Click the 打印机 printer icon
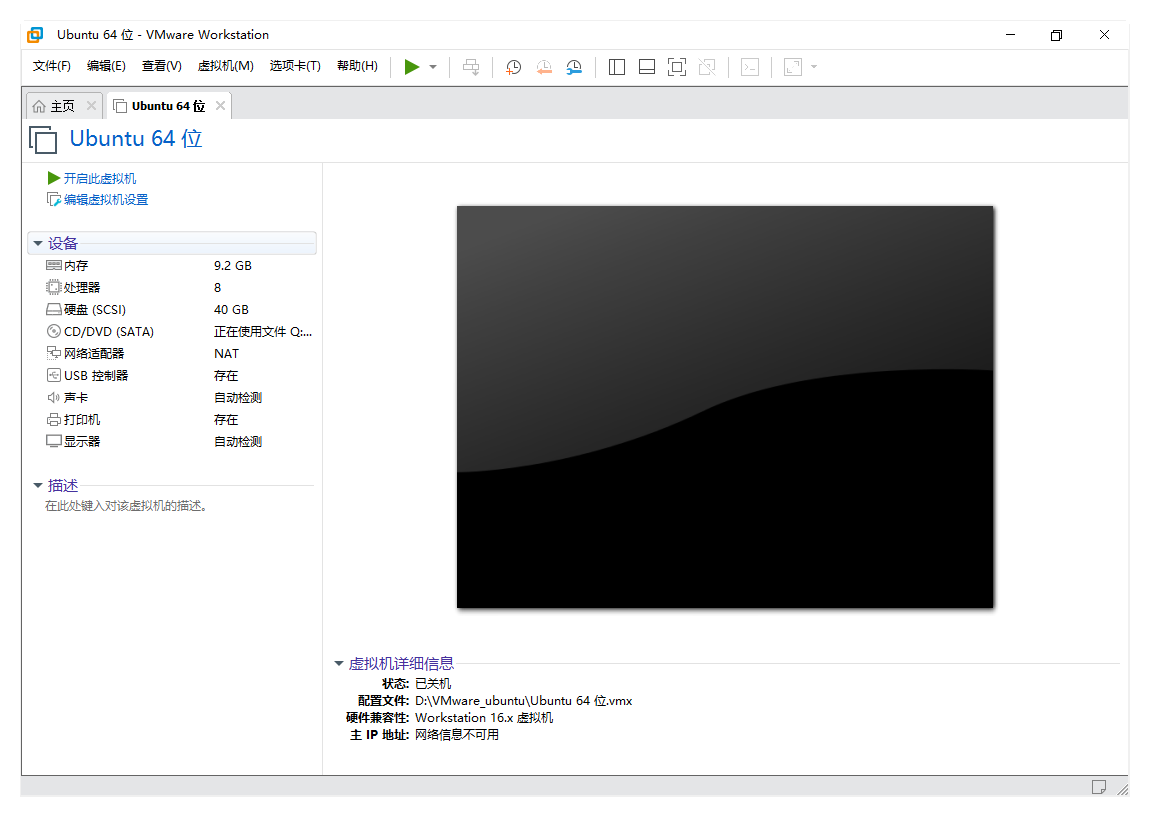Viewport: 1150px width, 817px height. (x=54, y=420)
